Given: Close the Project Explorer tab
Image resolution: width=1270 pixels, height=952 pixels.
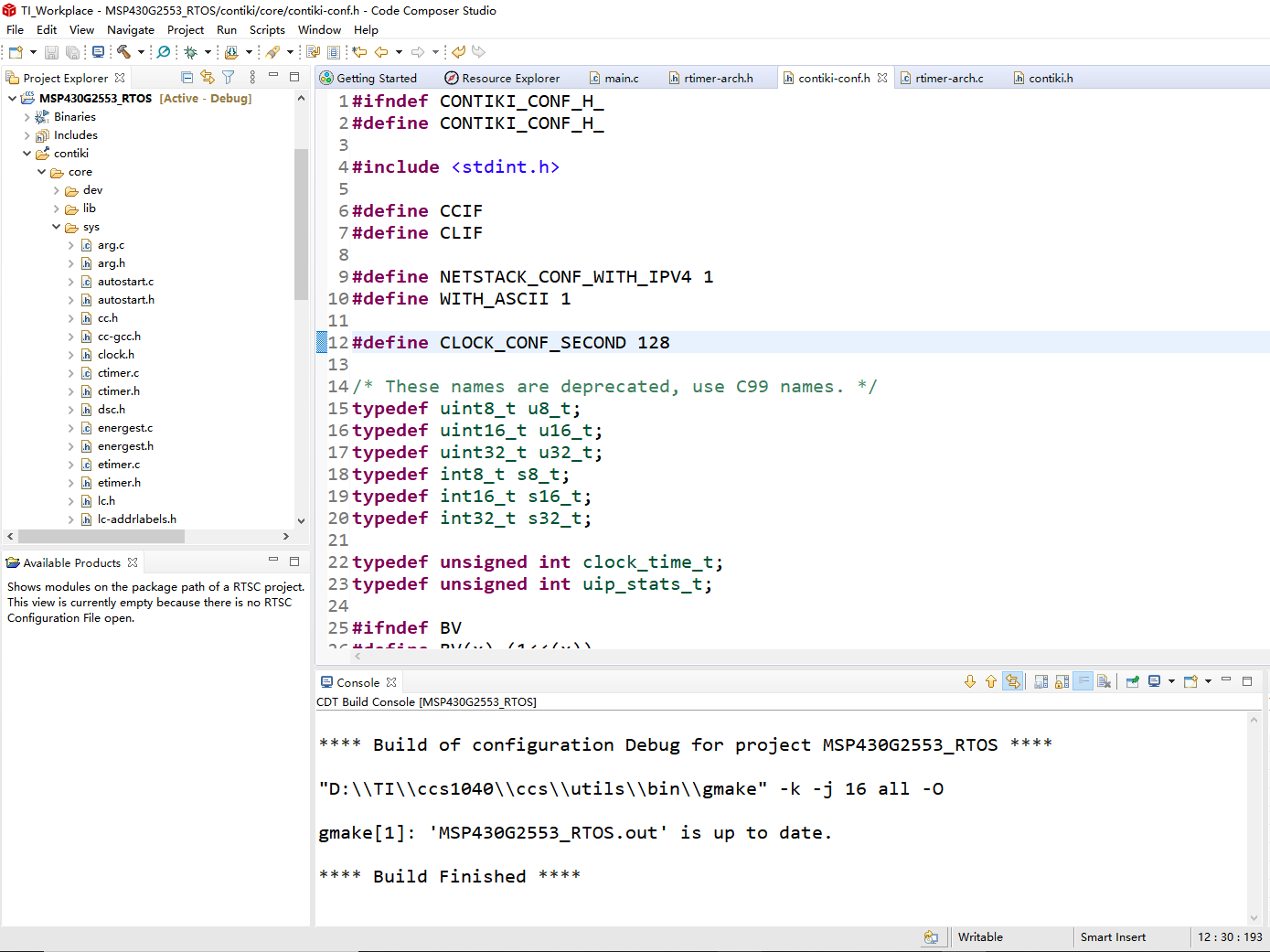Looking at the screenshot, I should 120,78.
